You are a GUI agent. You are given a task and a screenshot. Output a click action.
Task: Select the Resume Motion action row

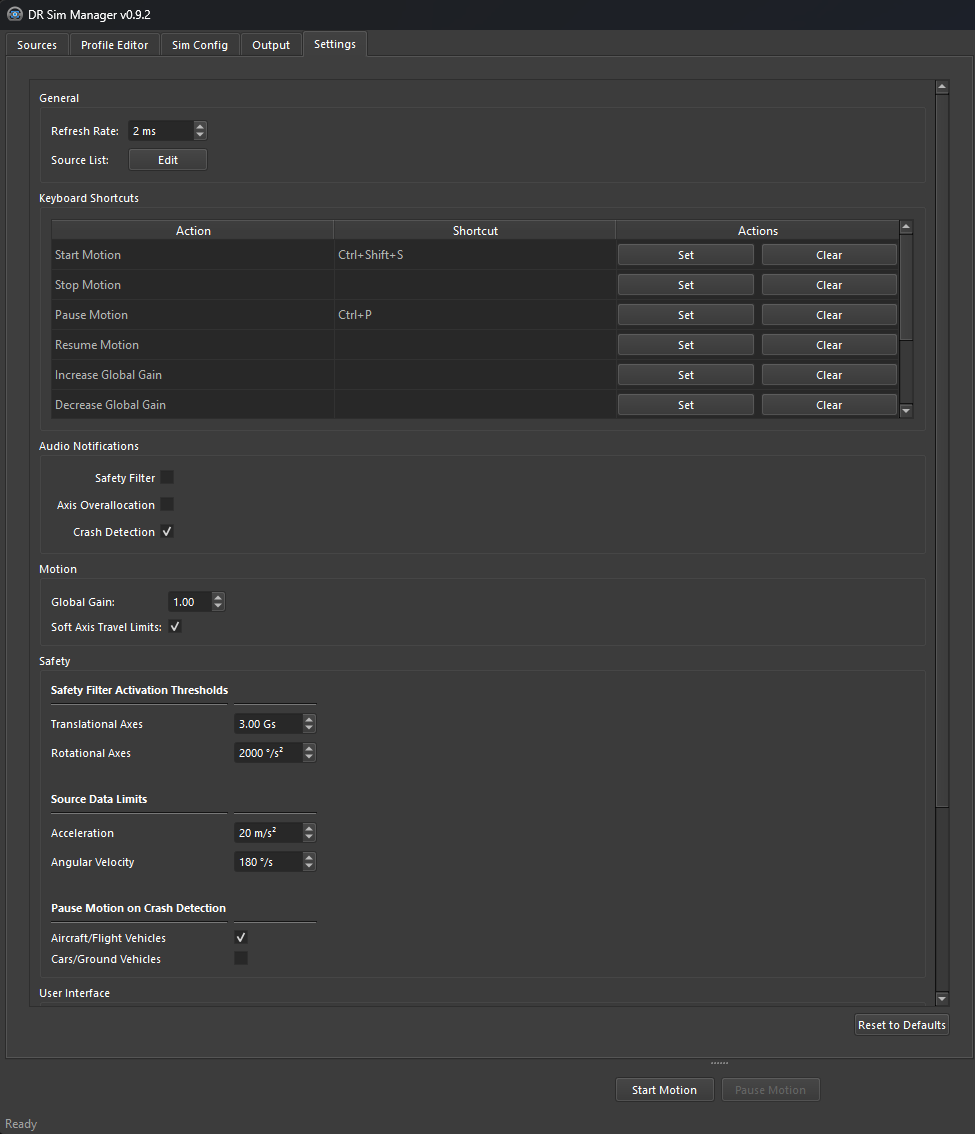192,345
